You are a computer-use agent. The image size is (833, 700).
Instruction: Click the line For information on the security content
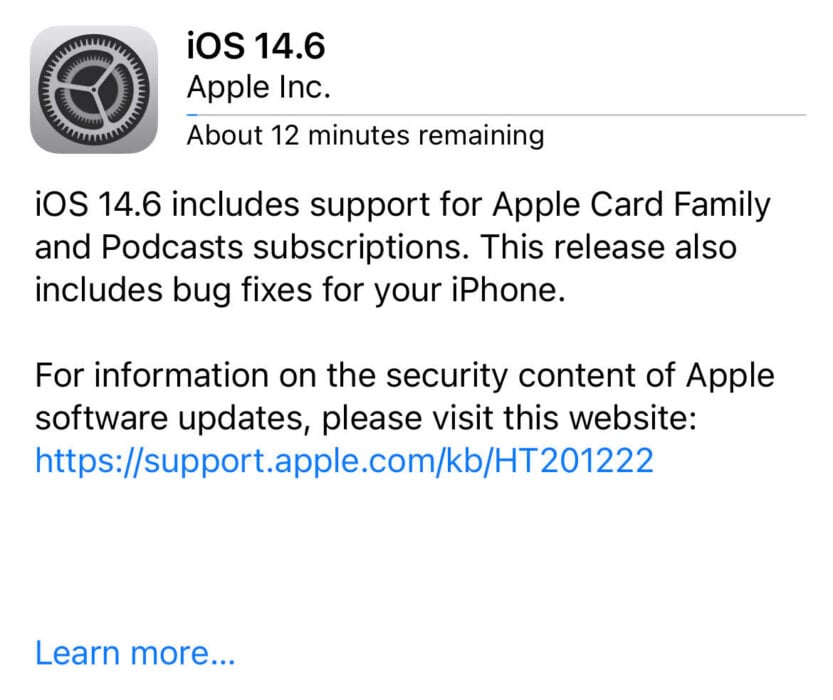click(405, 375)
